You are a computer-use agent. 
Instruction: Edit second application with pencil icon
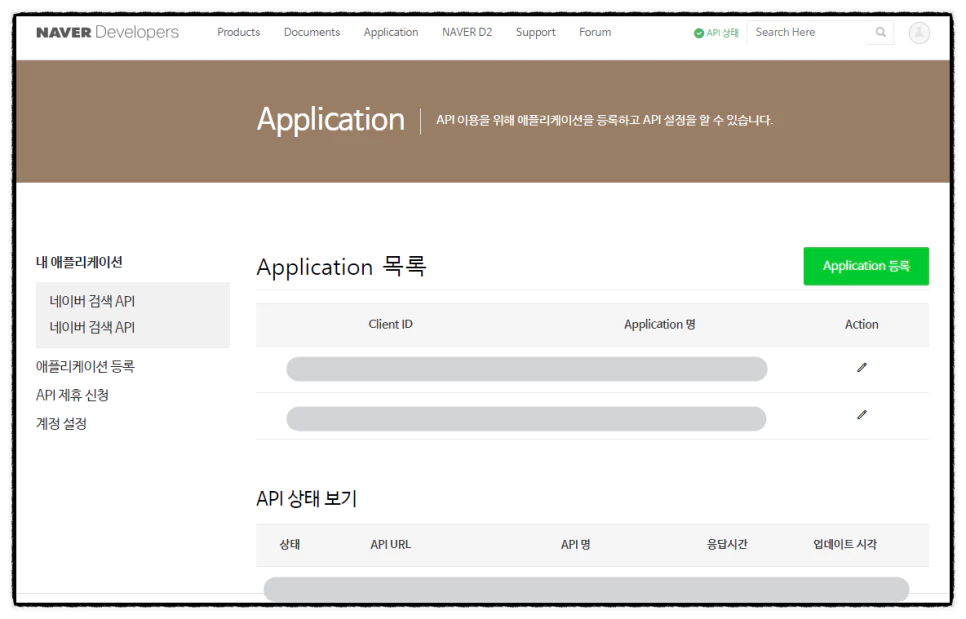[x=862, y=415]
